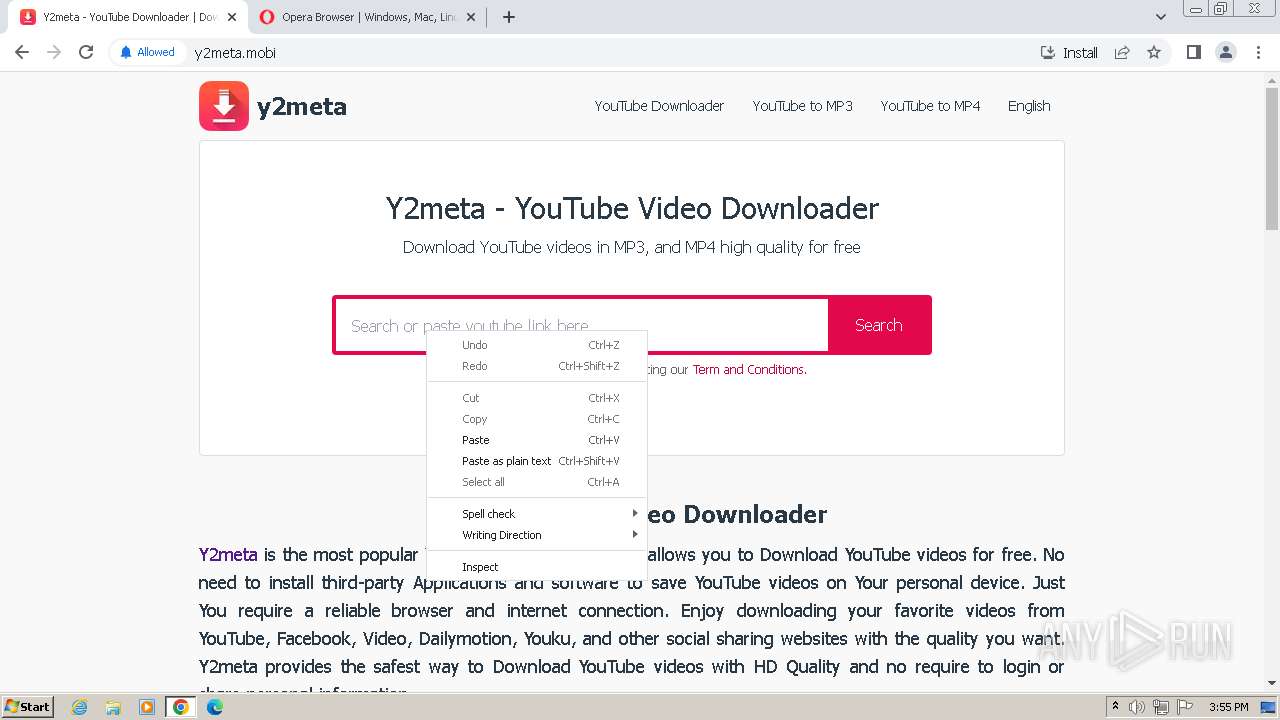The height and width of the screenshot is (720, 1280).
Task: Open the English language selector
Action: pyautogui.click(x=1029, y=106)
